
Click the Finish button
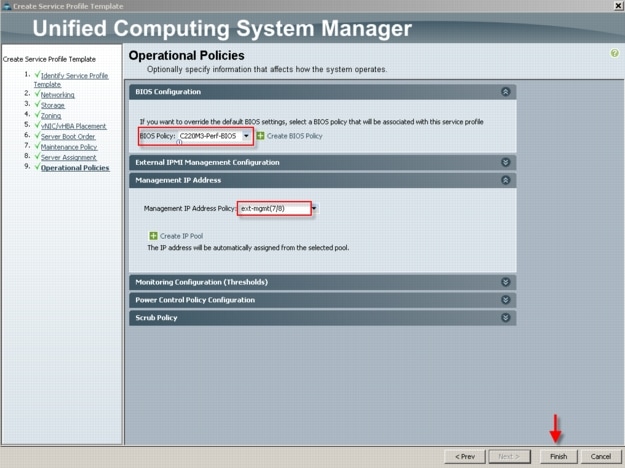[558, 456]
